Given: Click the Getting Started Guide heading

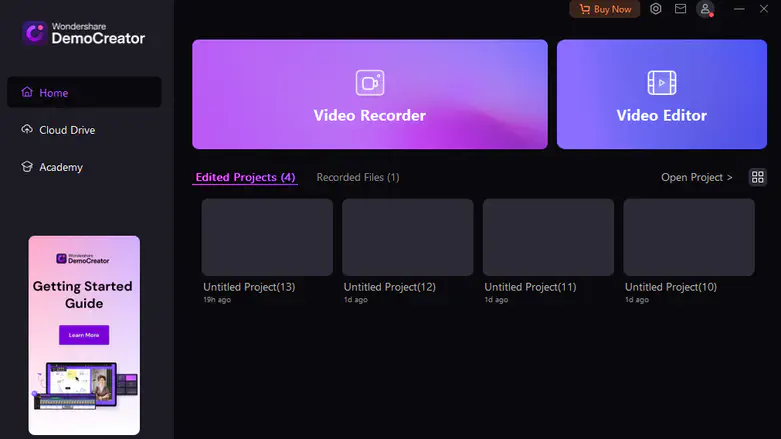Looking at the screenshot, I should (x=83, y=294).
